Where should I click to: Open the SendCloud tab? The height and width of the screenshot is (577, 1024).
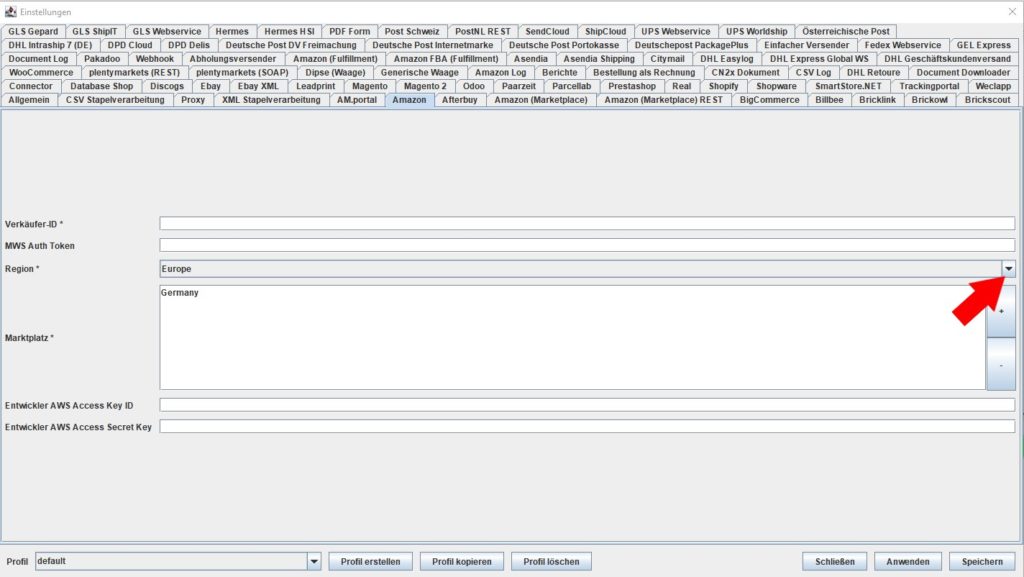[547, 31]
